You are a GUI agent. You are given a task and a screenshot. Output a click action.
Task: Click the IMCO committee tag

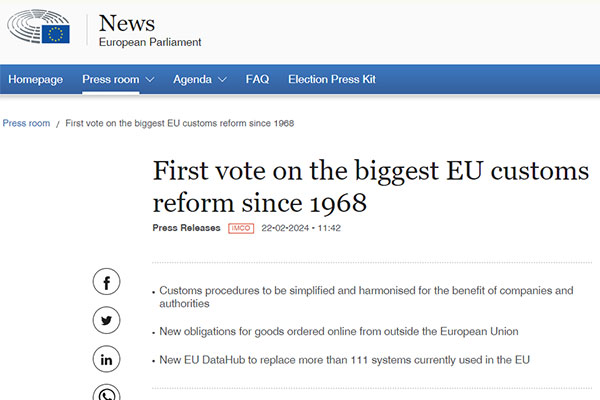[x=241, y=228]
